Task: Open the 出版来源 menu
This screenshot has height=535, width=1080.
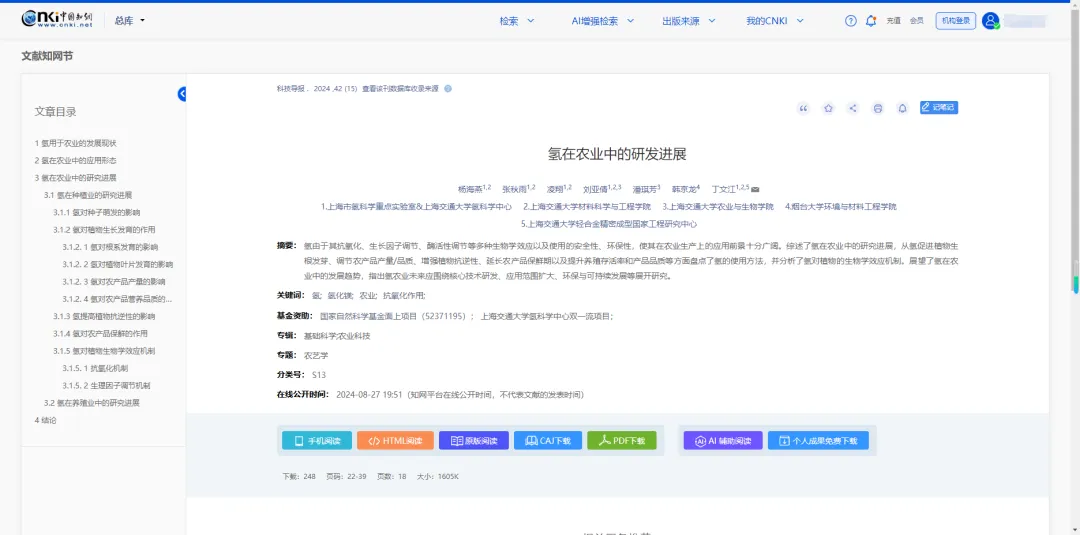Action: pos(685,21)
